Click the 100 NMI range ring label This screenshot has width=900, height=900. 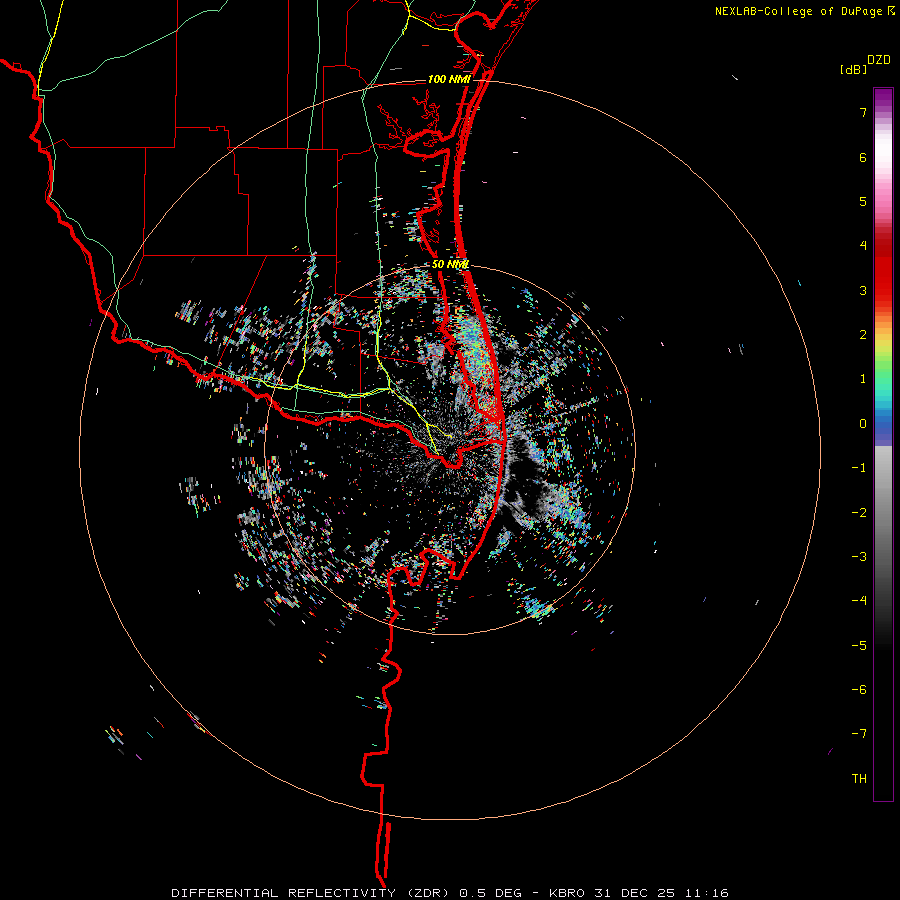tap(449, 79)
